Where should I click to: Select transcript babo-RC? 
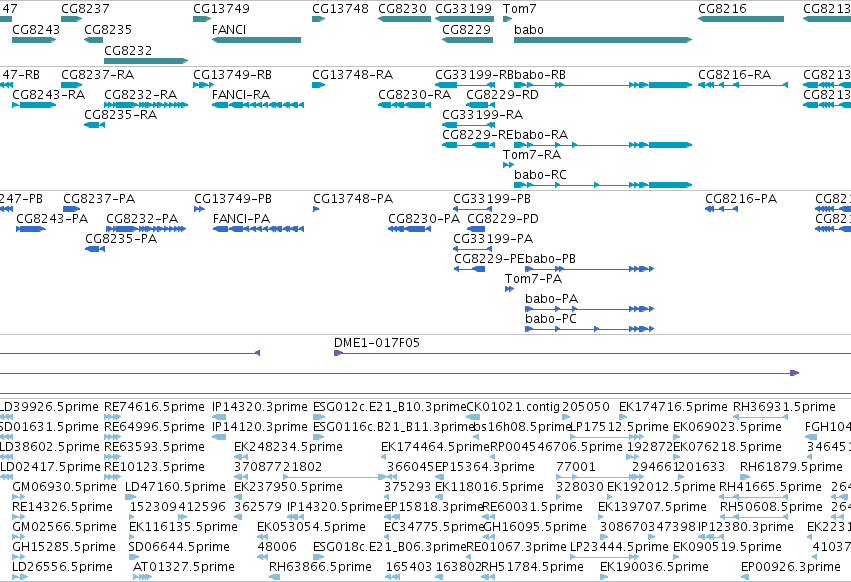tap(603, 185)
